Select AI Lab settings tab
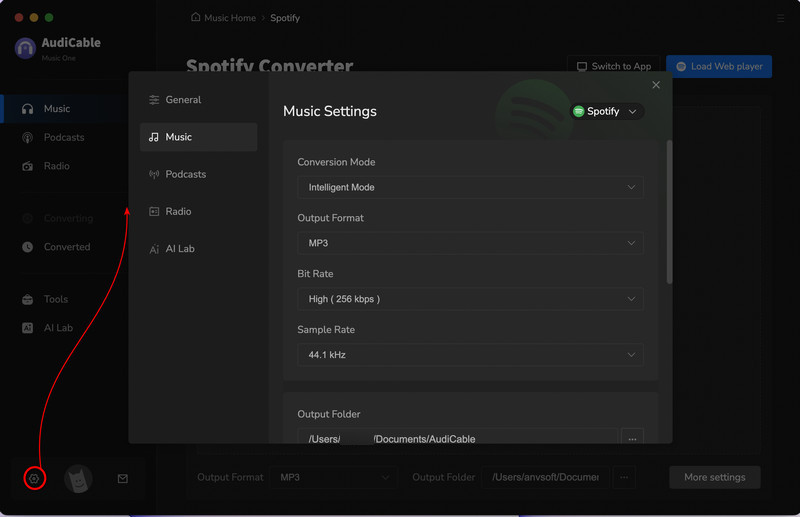Image resolution: width=800 pixels, height=517 pixels. [198, 249]
